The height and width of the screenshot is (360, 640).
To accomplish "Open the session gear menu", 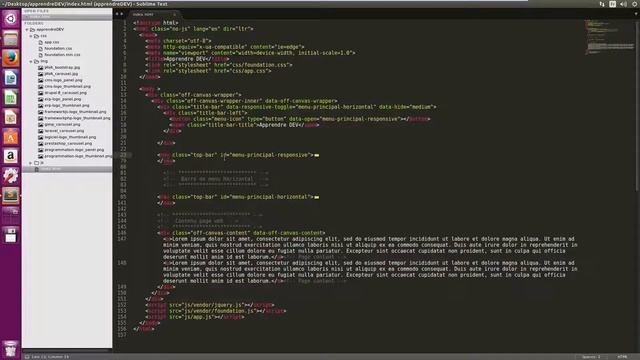I will [x=635, y=4].
